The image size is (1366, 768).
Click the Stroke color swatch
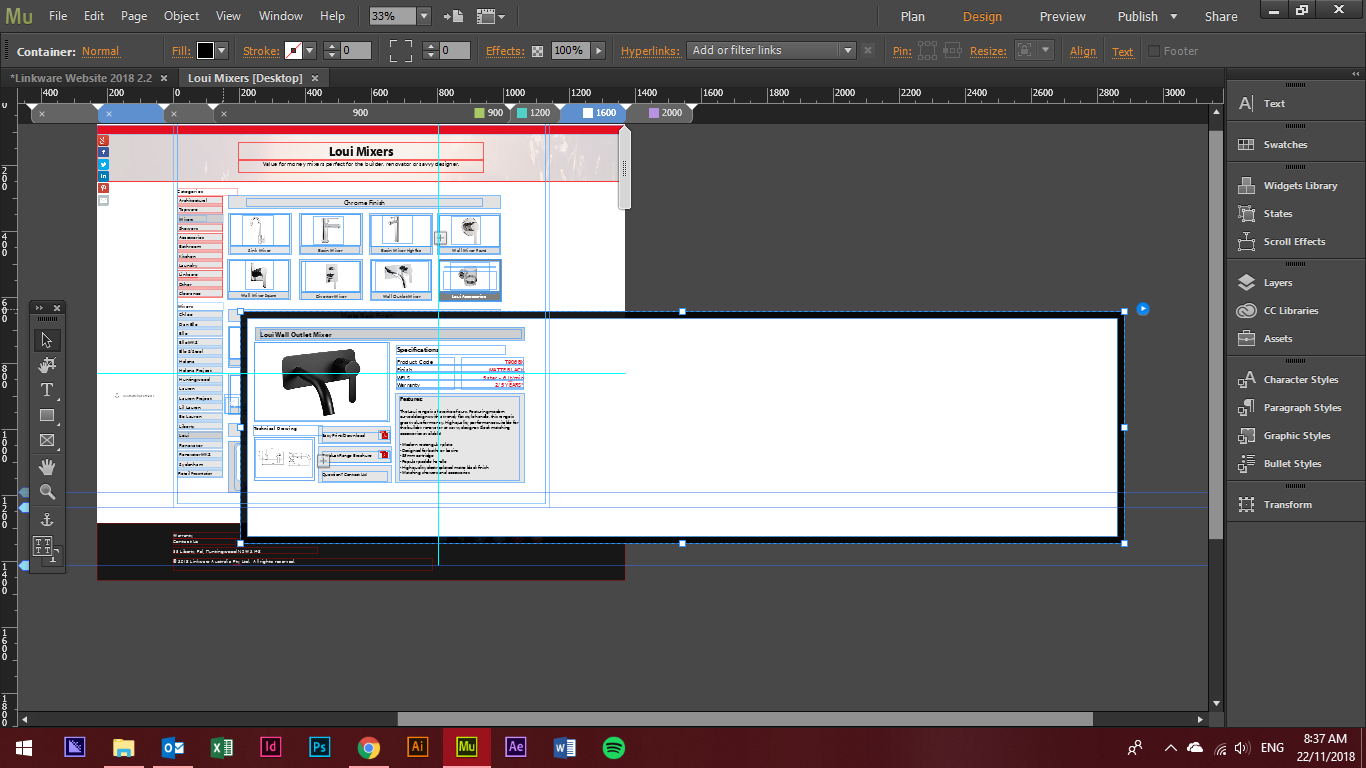click(x=293, y=51)
